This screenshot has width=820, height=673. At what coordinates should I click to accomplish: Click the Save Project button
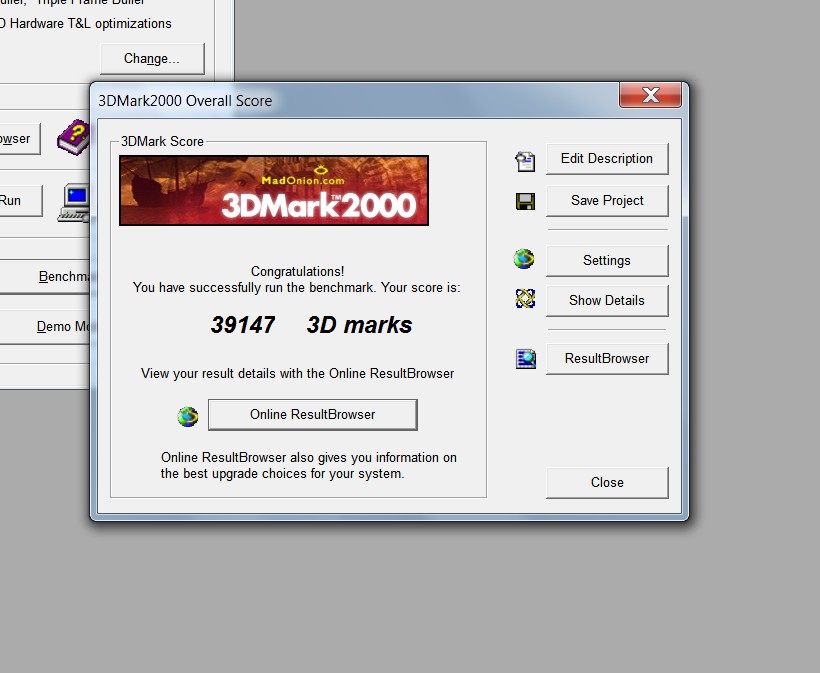click(607, 200)
